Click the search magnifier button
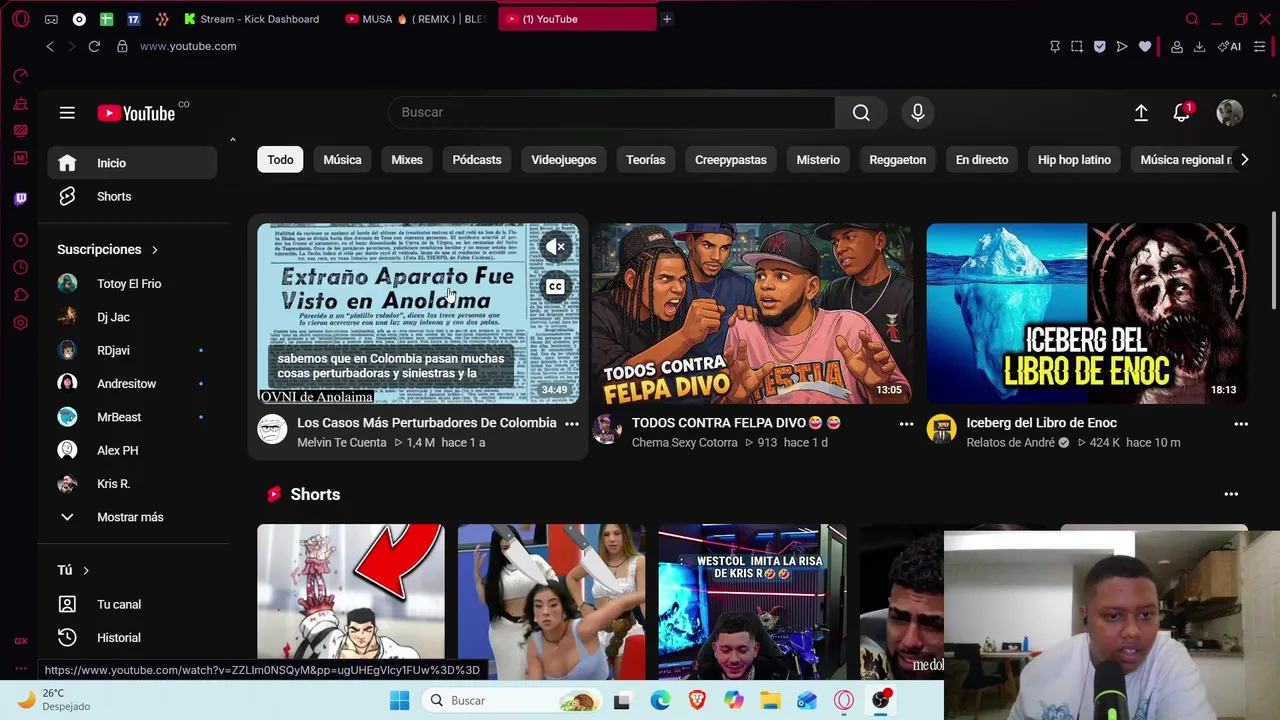Viewport: 1280px width, 720px height. click(861, 112)
